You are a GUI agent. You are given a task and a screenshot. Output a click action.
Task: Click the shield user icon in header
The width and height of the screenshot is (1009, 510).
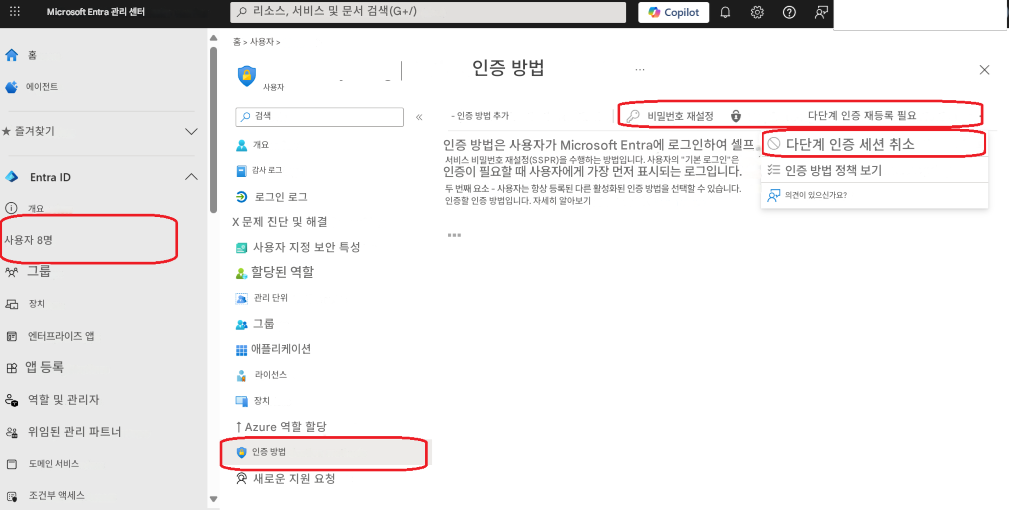tap(246, 75)
